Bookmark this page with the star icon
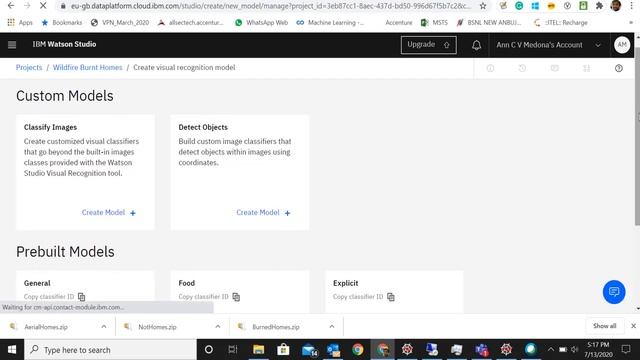This screenshot has height=360, width=640. (483, 6)
